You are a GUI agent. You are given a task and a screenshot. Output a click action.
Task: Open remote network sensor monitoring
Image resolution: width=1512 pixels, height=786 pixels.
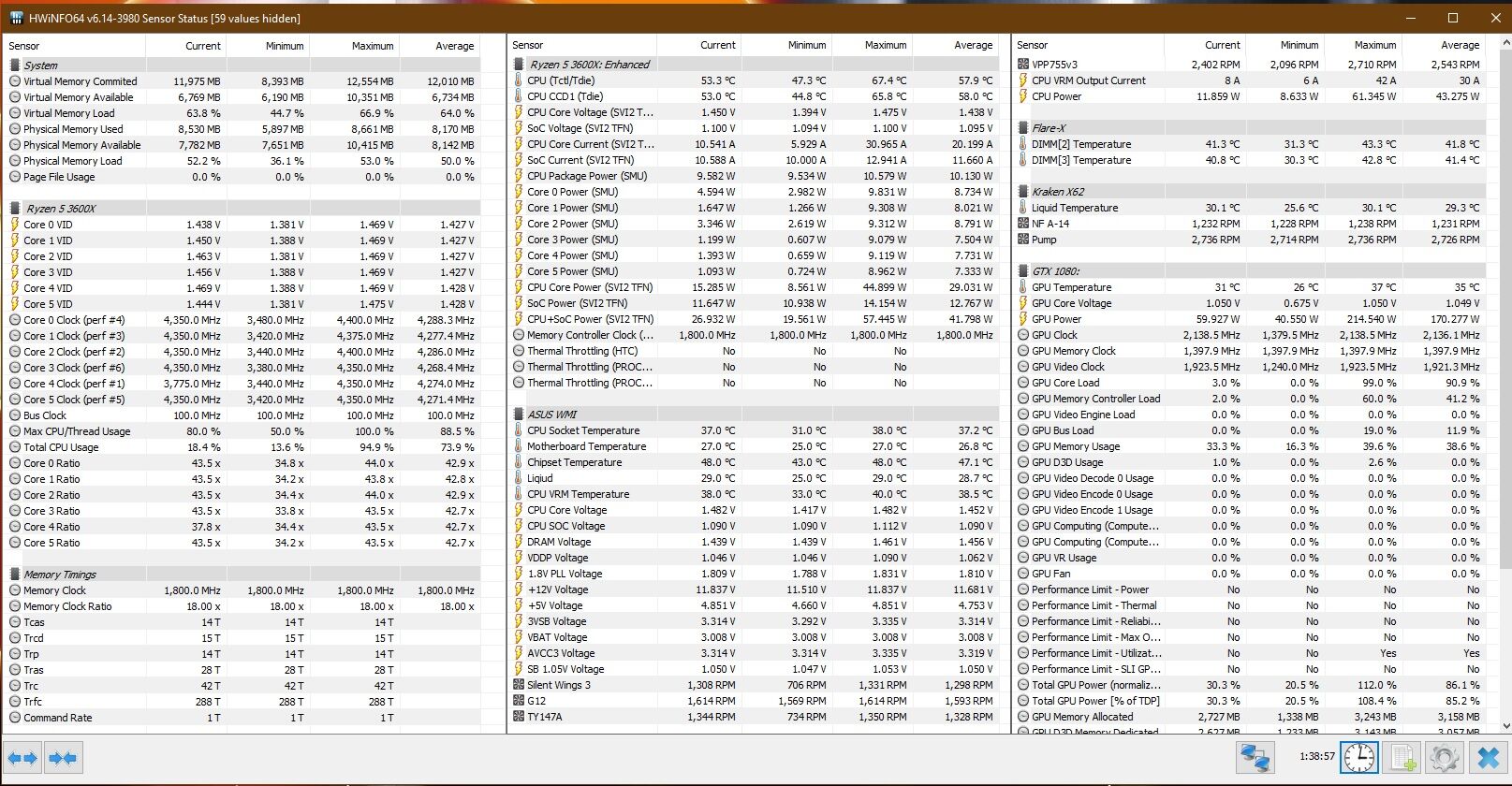tap(1255, 757)
